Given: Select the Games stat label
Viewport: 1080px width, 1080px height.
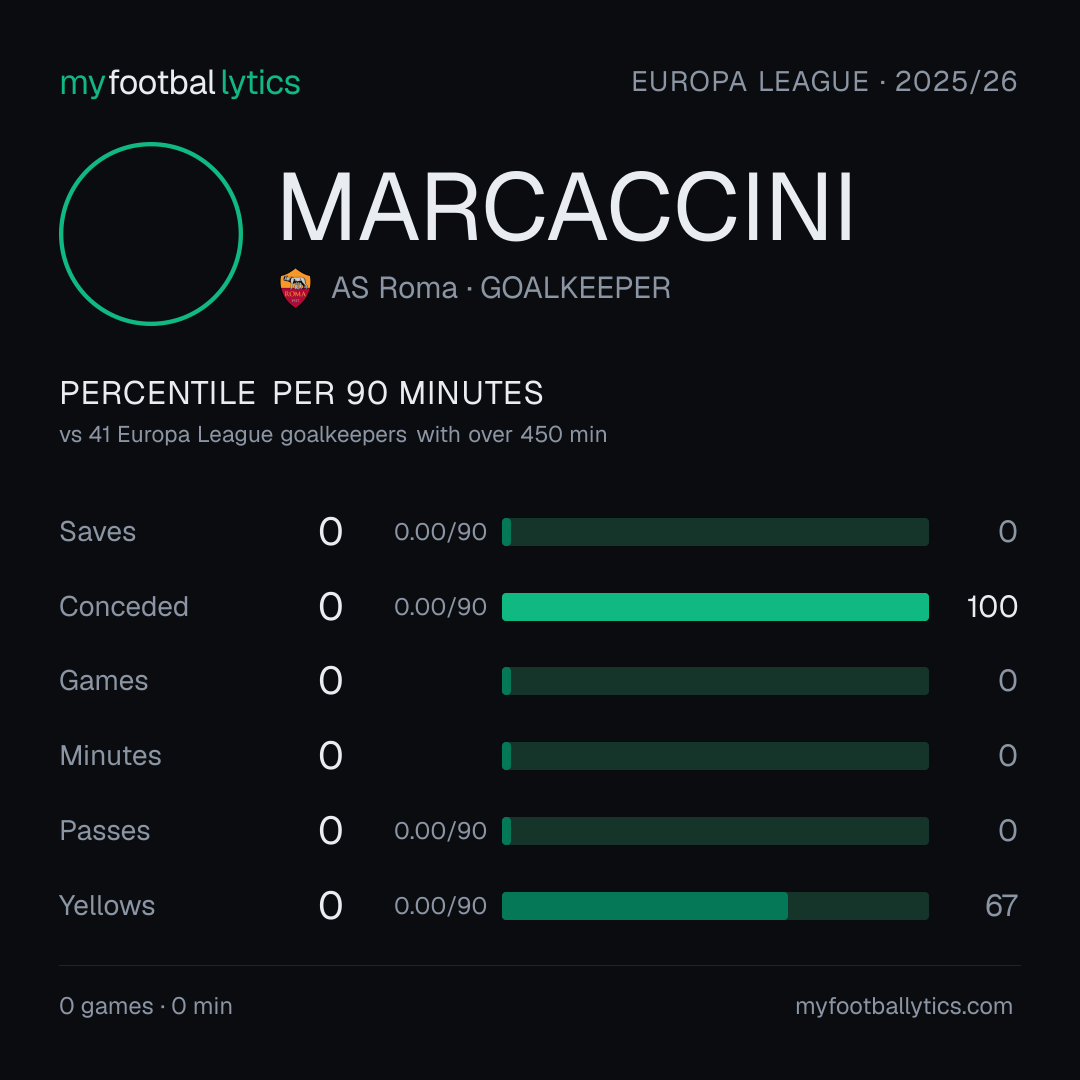Looking at the screenshot, I should [x=104, y=681].
